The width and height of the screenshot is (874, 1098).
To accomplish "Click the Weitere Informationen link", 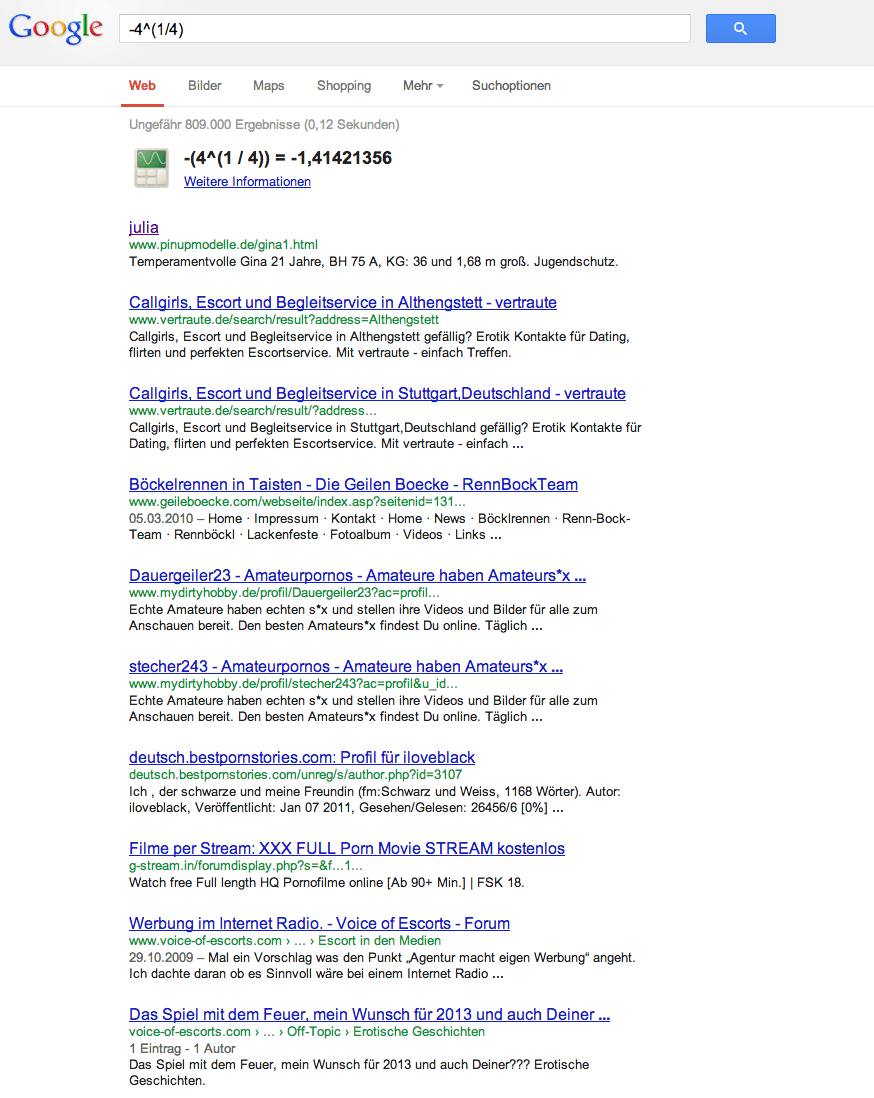I will pyautogui.click(x=247, y=181).
